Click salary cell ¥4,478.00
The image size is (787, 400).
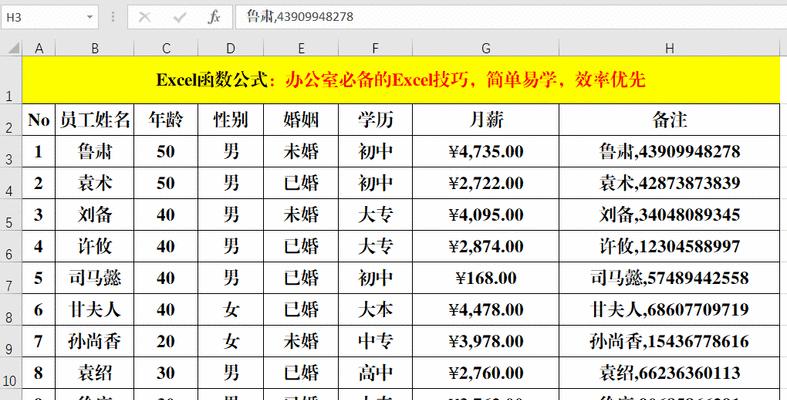(485, 309)
